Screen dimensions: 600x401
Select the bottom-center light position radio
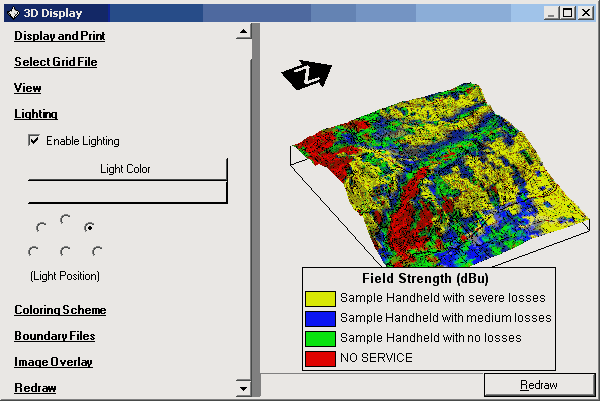click(x=65, y=251)
